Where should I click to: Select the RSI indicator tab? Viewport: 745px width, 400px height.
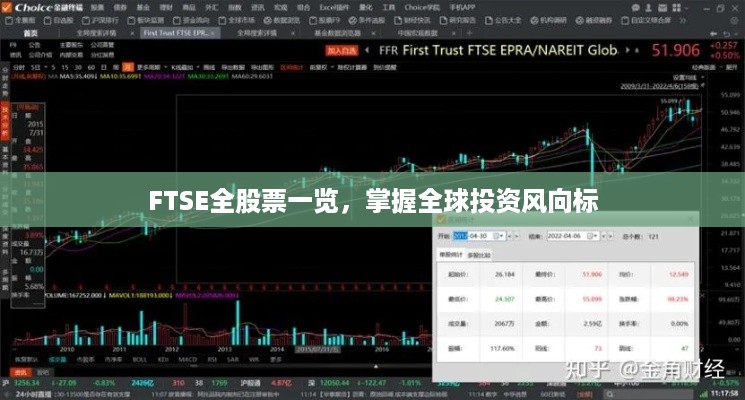(x=212, y=360)
